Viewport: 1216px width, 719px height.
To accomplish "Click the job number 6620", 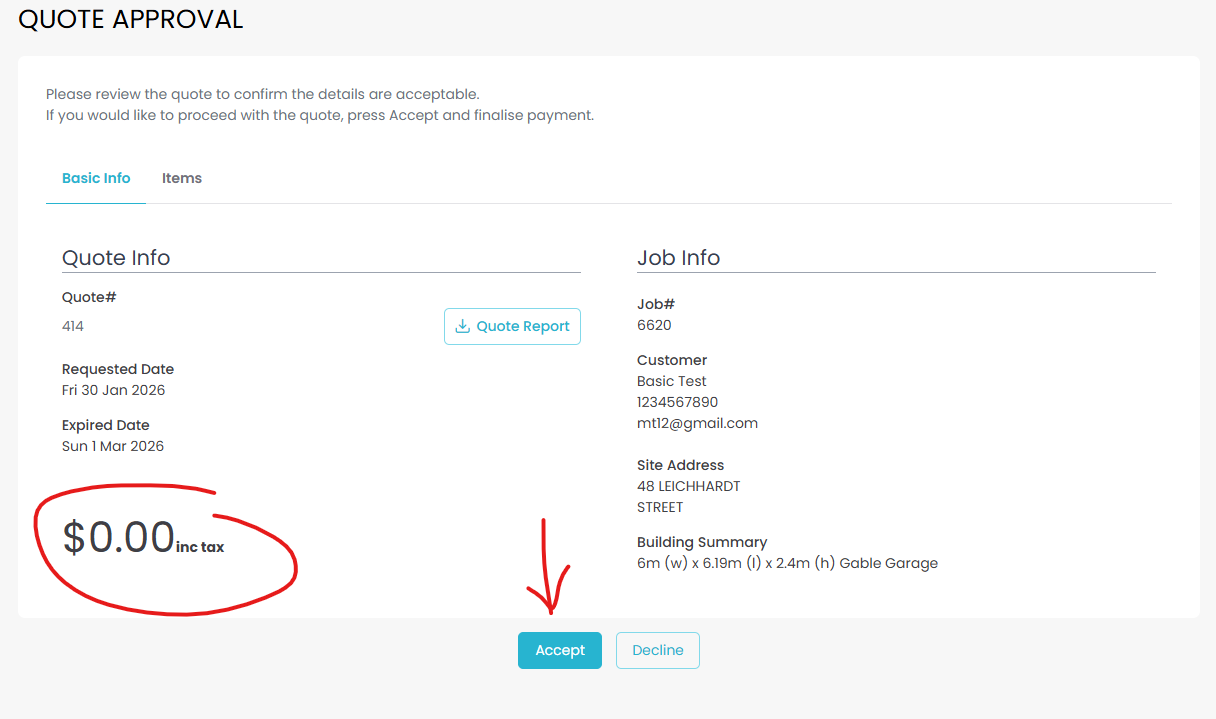I will (654, 325).
